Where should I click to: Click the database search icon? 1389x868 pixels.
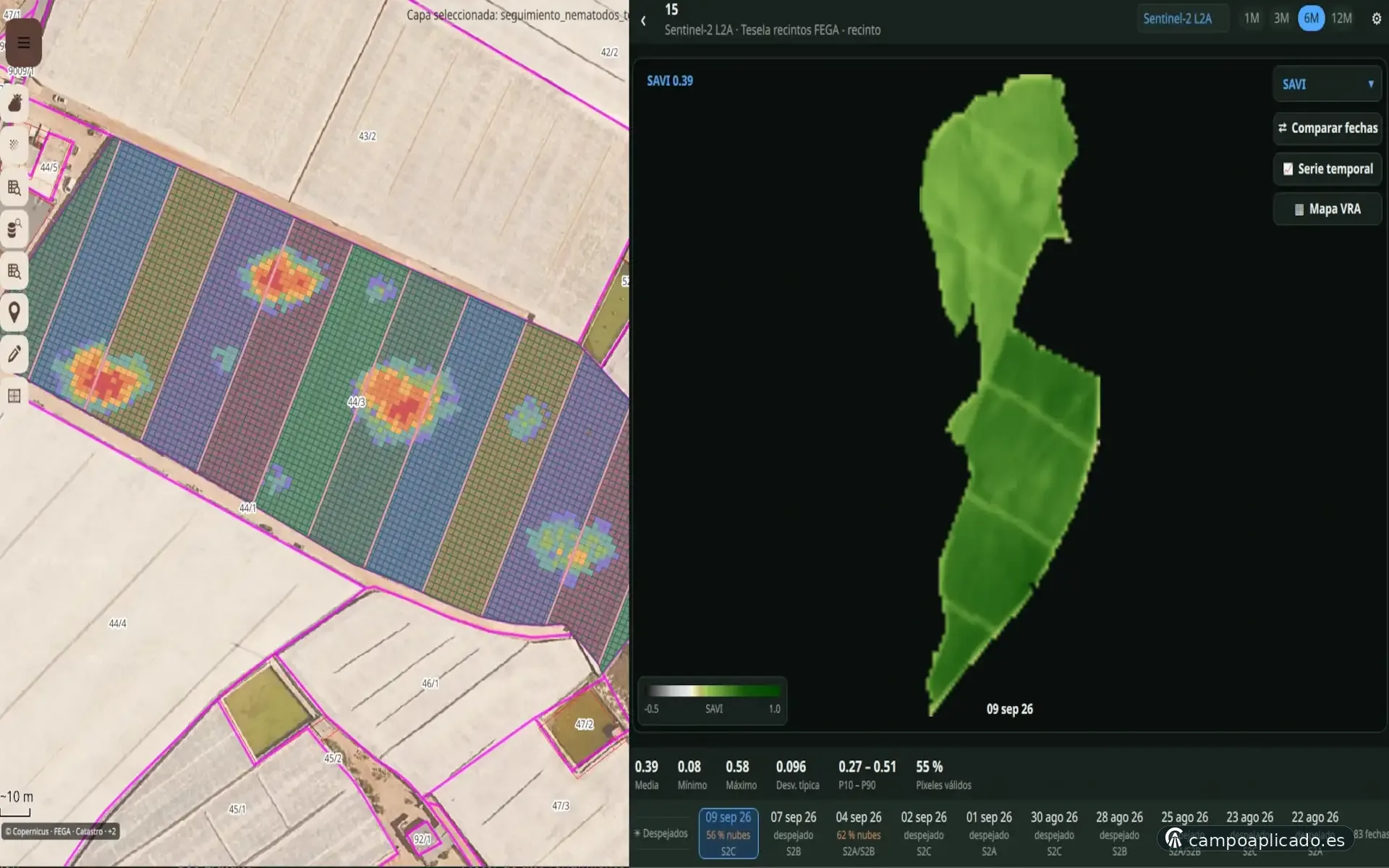click(x=14, y=229)
